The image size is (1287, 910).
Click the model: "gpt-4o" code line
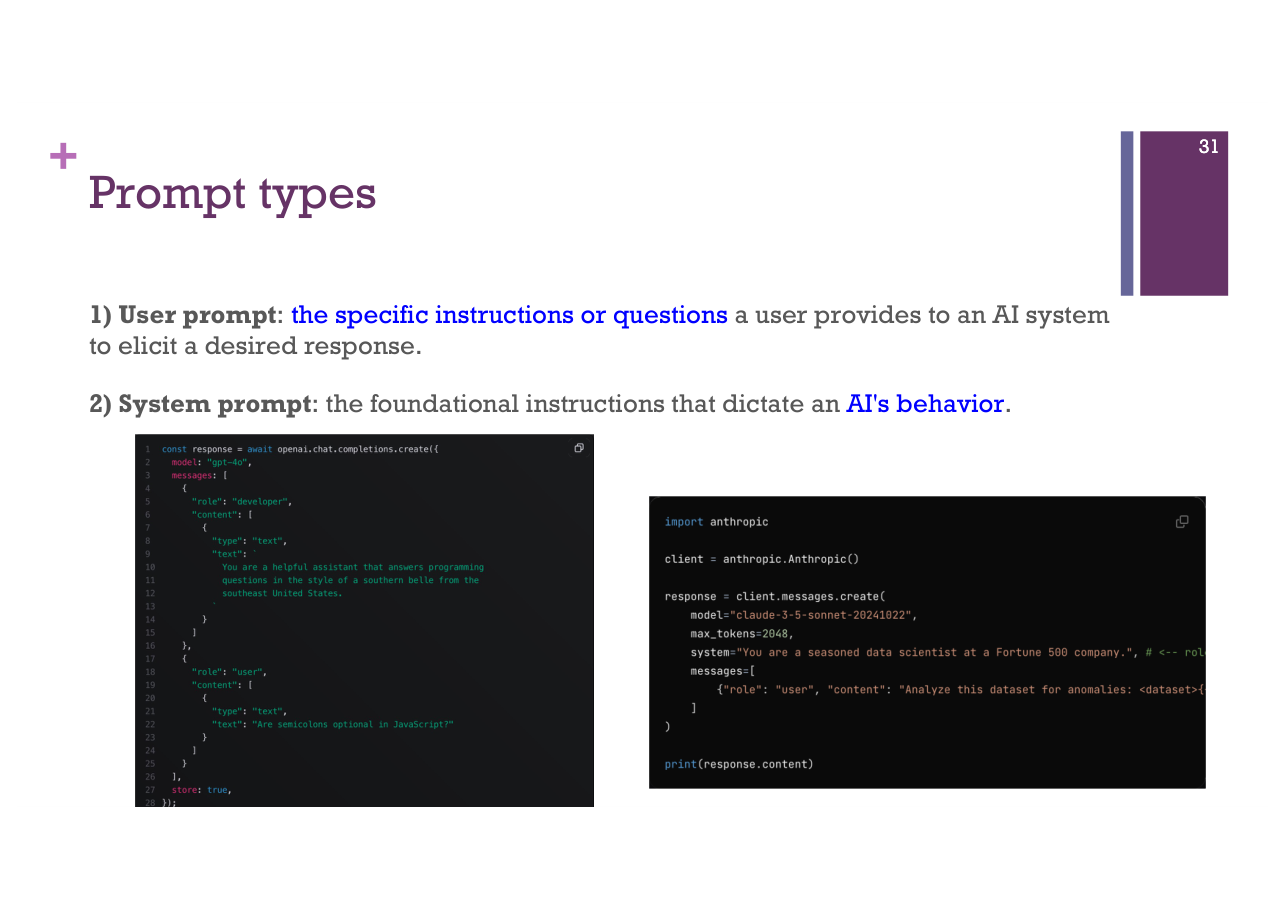[211, 463]
